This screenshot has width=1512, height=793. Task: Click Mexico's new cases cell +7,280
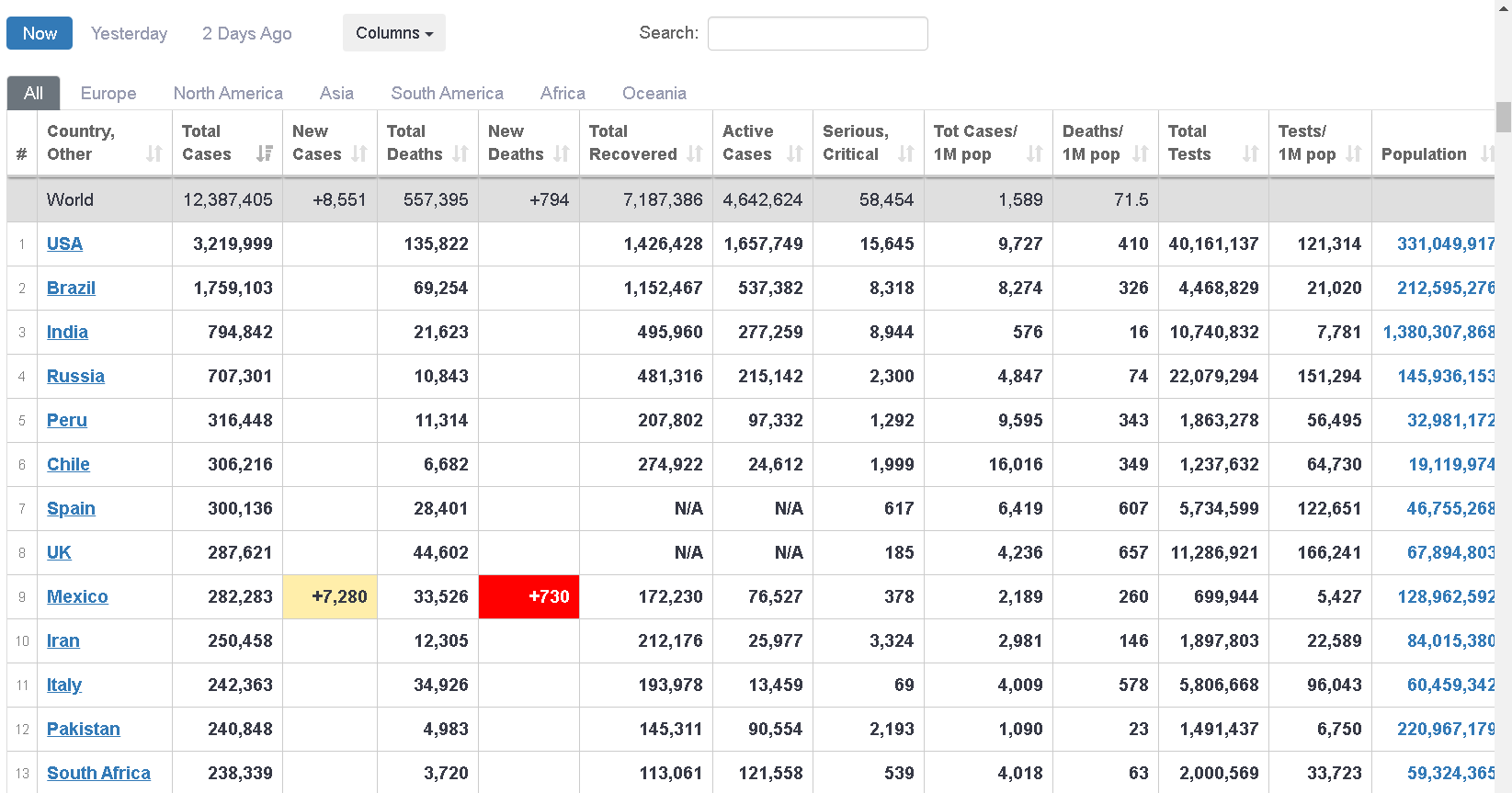coord(330,596)
